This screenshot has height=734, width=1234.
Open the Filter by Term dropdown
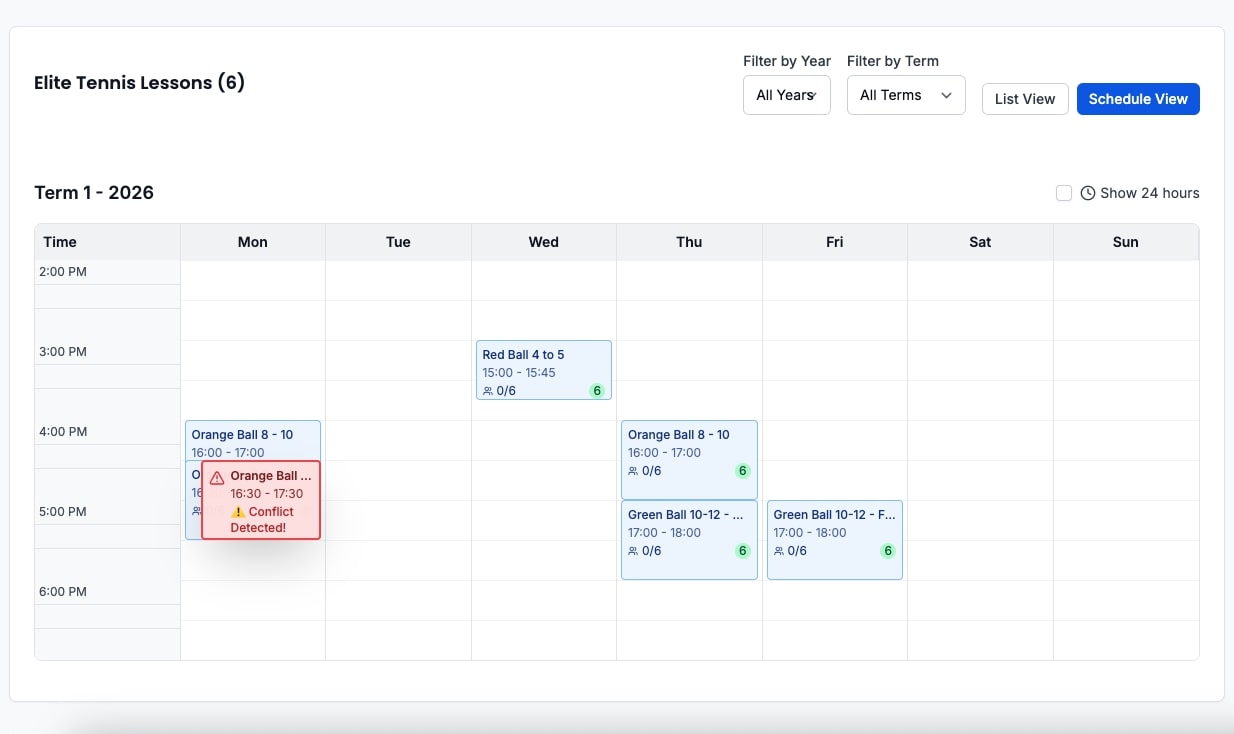tap(905, 94)
